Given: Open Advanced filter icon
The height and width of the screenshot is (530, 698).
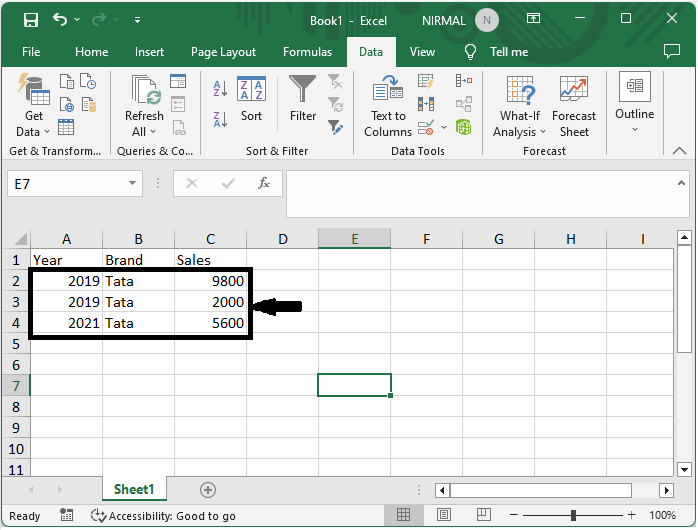Looking at the screenshot, I should point(335,127).
